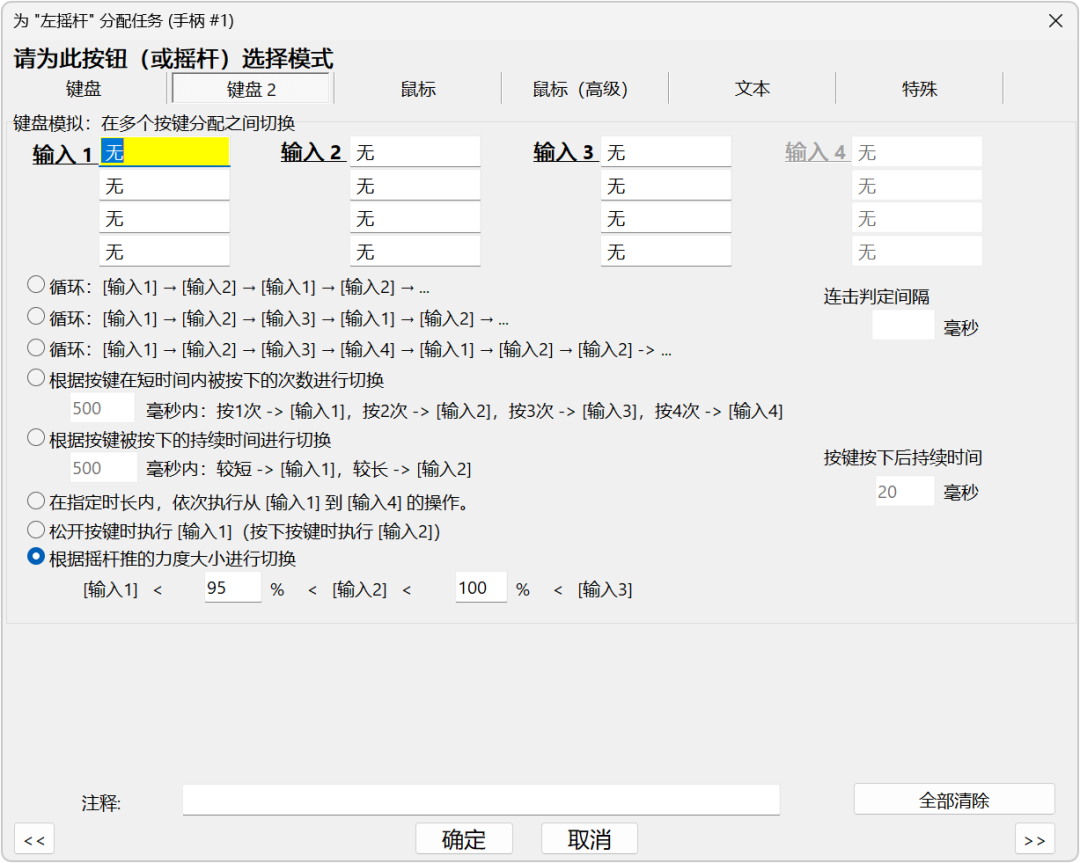Go to previous button with << button
The image size is (1080, 863).
coord(34,839)
